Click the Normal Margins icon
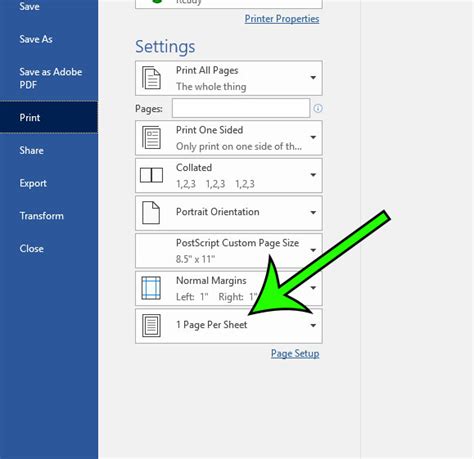This screenshot has height=459, width=474. click(151, 288)
